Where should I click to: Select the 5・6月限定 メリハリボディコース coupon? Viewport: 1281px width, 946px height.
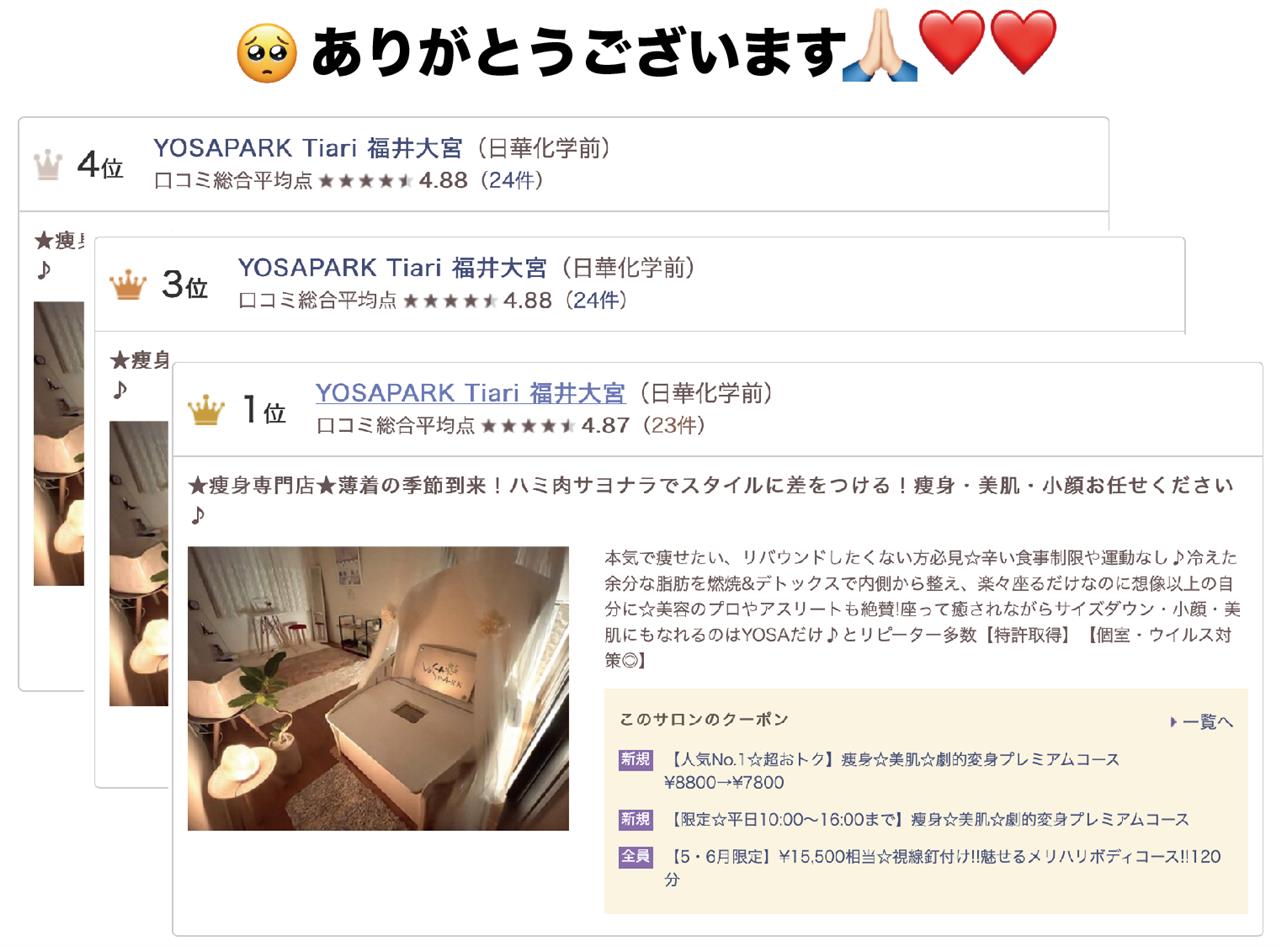point(942,868)
